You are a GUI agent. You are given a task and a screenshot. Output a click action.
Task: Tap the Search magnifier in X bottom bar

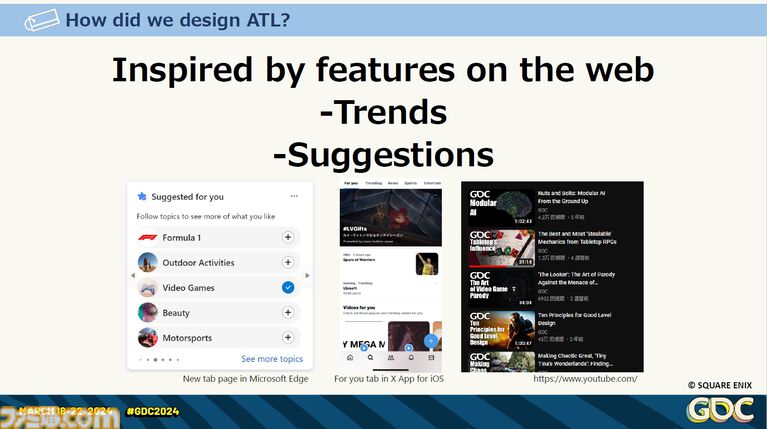click(x=370, y=357)
